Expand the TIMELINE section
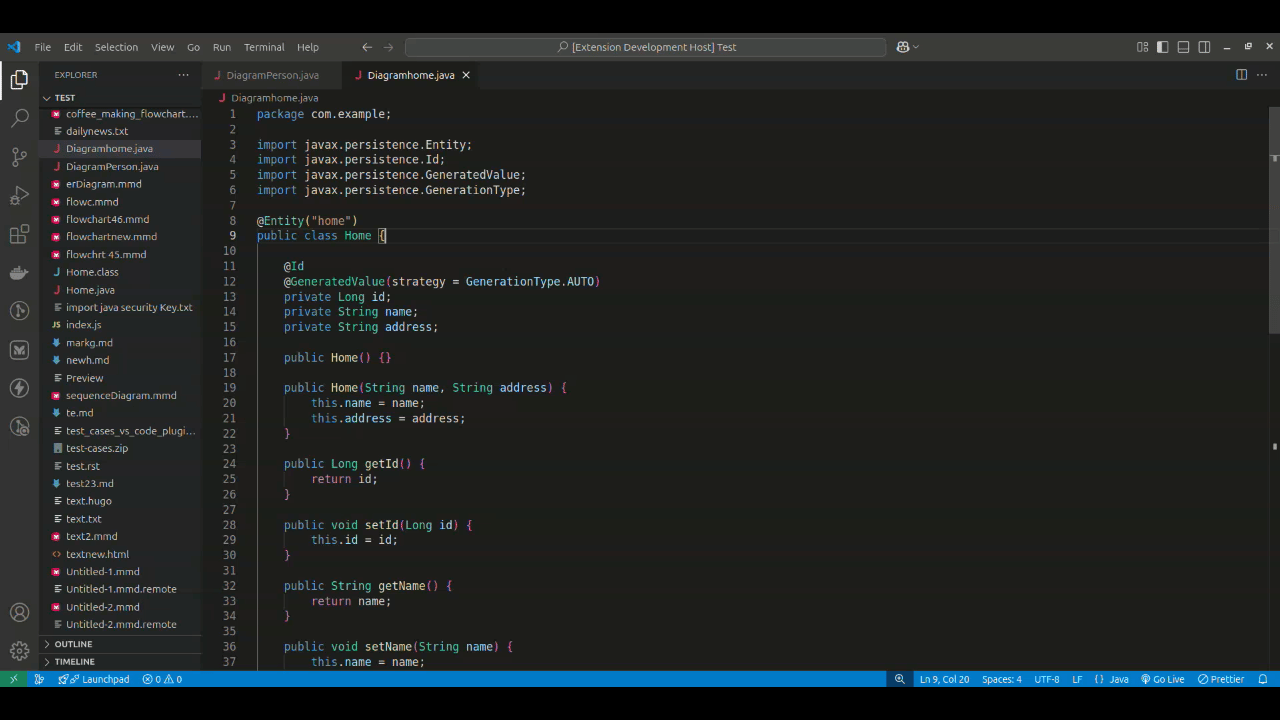1280x720 pixels. click(x=74, y=661)
